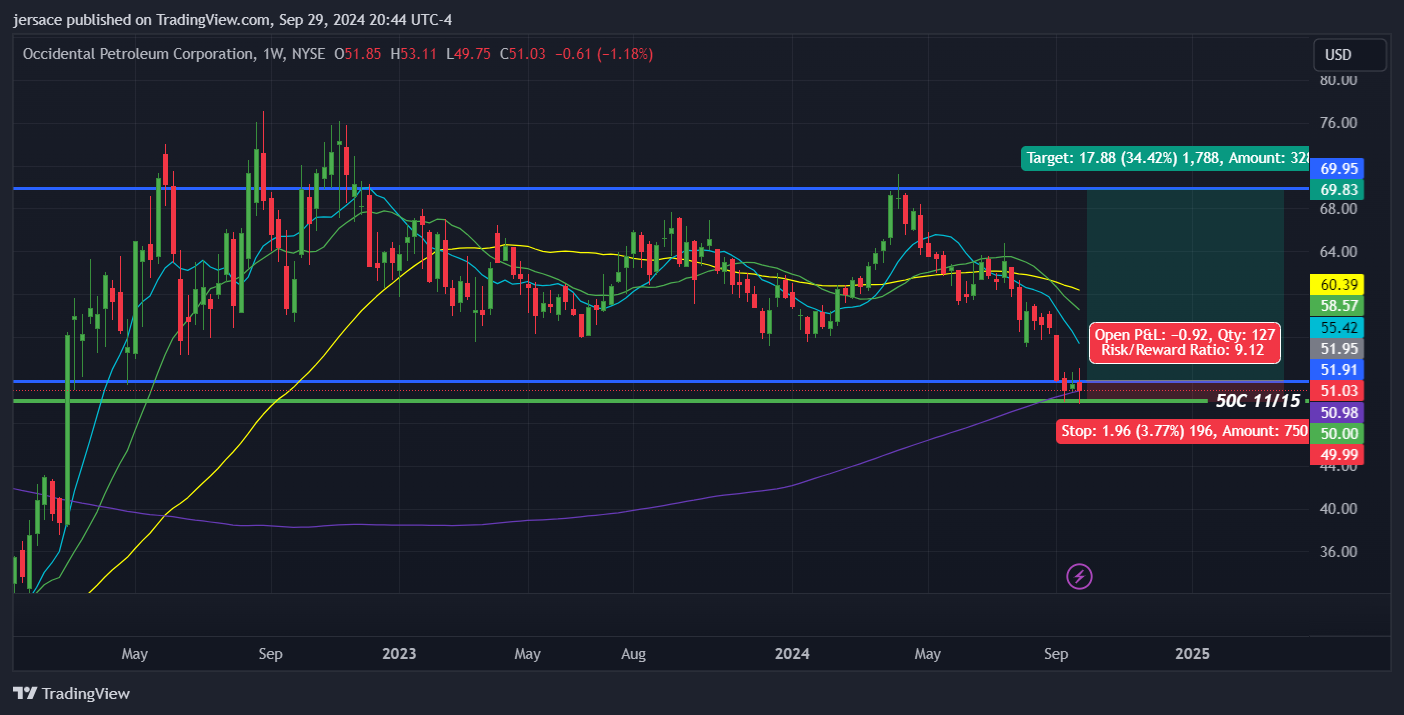This screenshot has width=1404, height=715.
Task: Click the yellow 60.39 moving average label
Action: click(1338, 285)
